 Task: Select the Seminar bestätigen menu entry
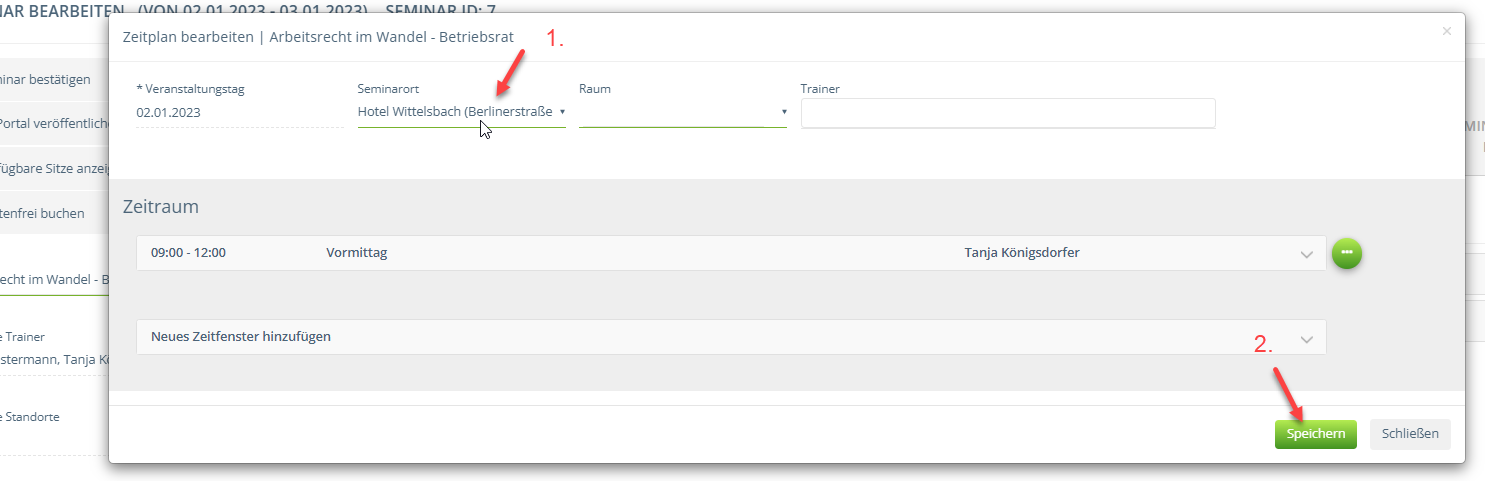click(50, 80)
